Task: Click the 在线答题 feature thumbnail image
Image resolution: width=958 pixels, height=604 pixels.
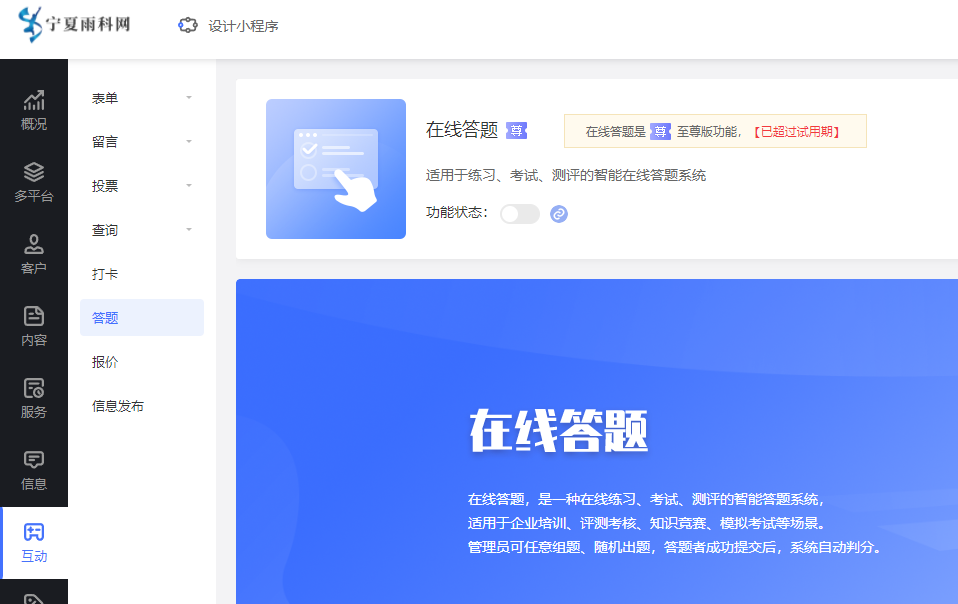Action: pyautogui.click(x=335, y=169)
